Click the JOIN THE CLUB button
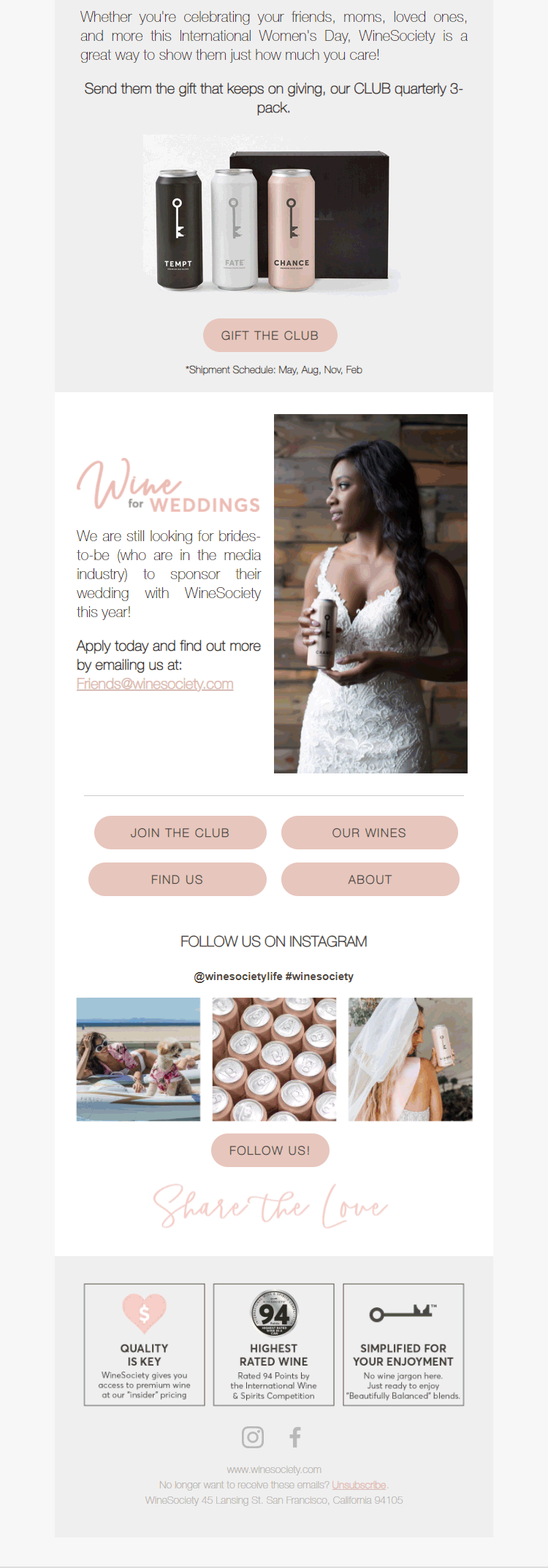 click(x=180, y=833)
